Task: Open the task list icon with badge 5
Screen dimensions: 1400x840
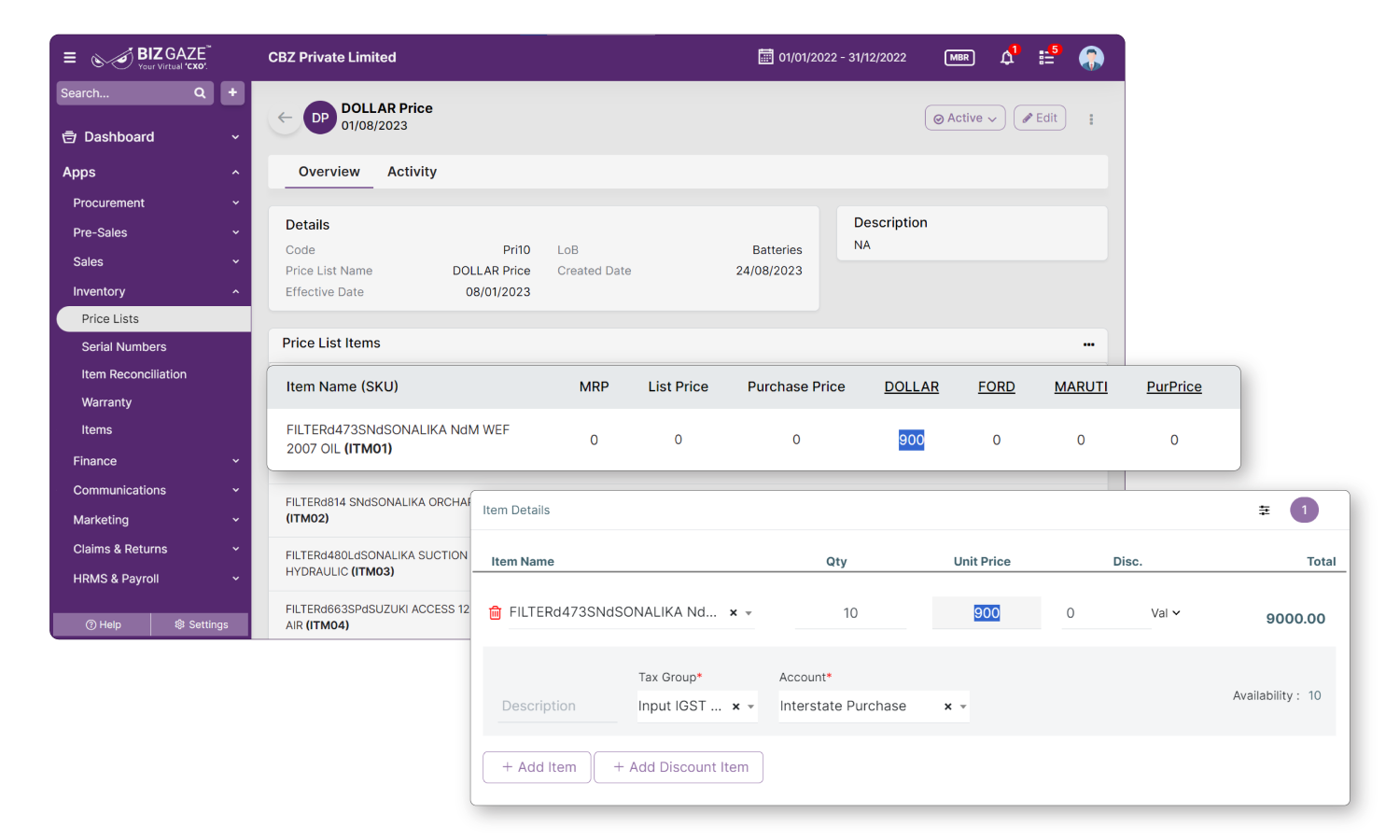Action: coord(1047,58)
